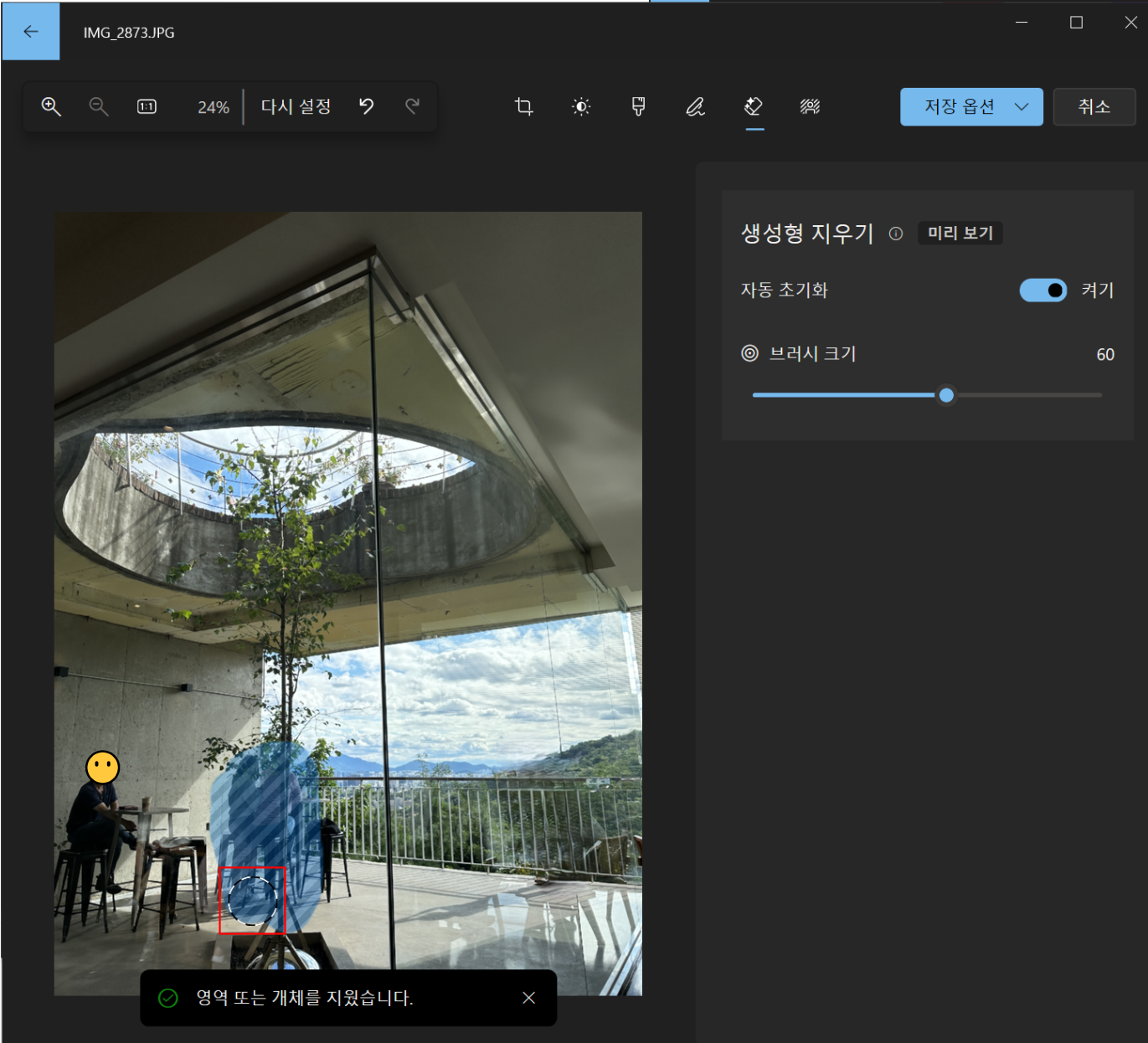Click the 생성형 지우기 heading
The image size is (1148, 1043).
(x=807, y=233)
